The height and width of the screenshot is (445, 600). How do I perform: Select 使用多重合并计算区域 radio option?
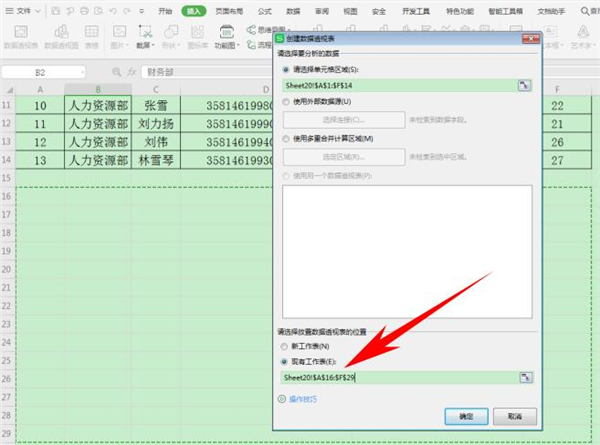click(285, 138)
